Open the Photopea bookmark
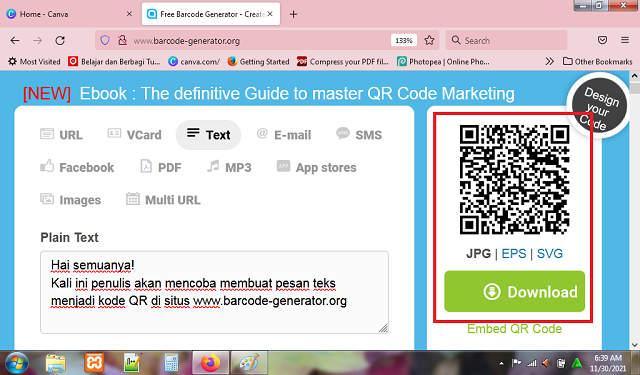This screenshot has width=640, height=375. (443, 62)
